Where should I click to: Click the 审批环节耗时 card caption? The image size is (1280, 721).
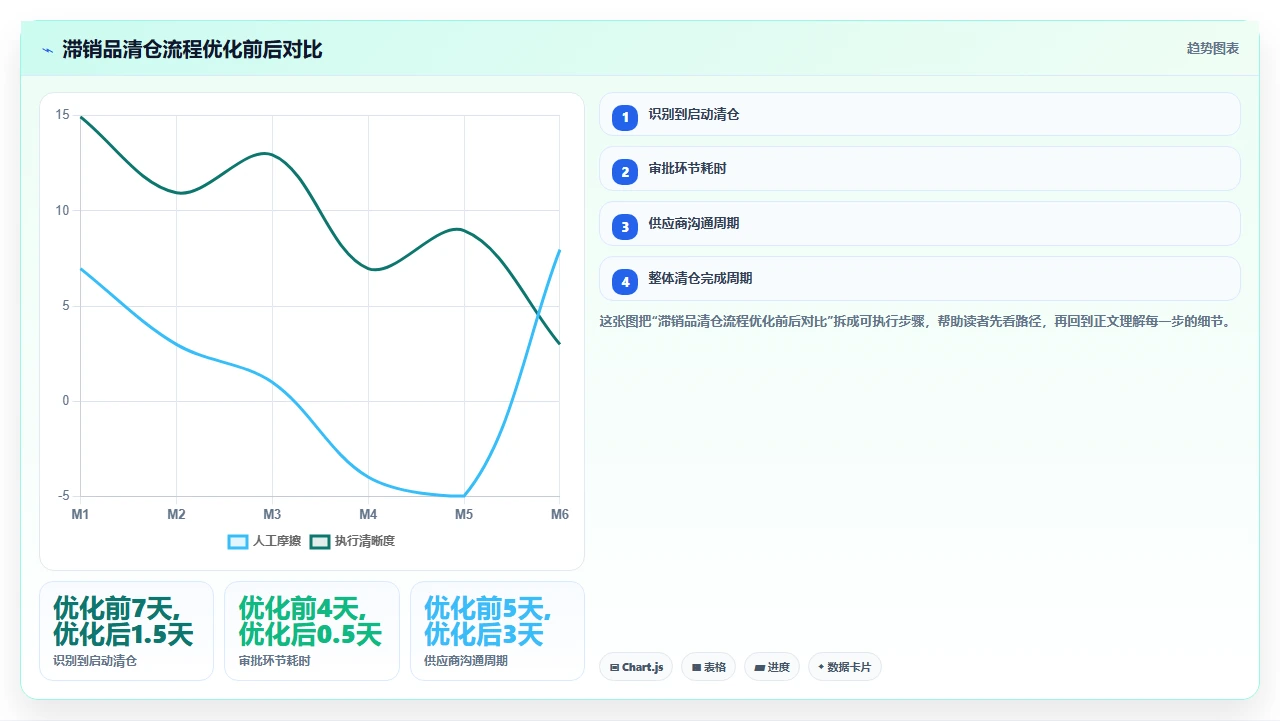click(274, 661)
